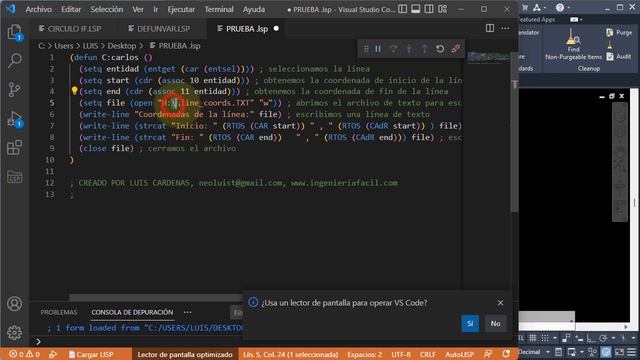Open the Selección menu

107,9
